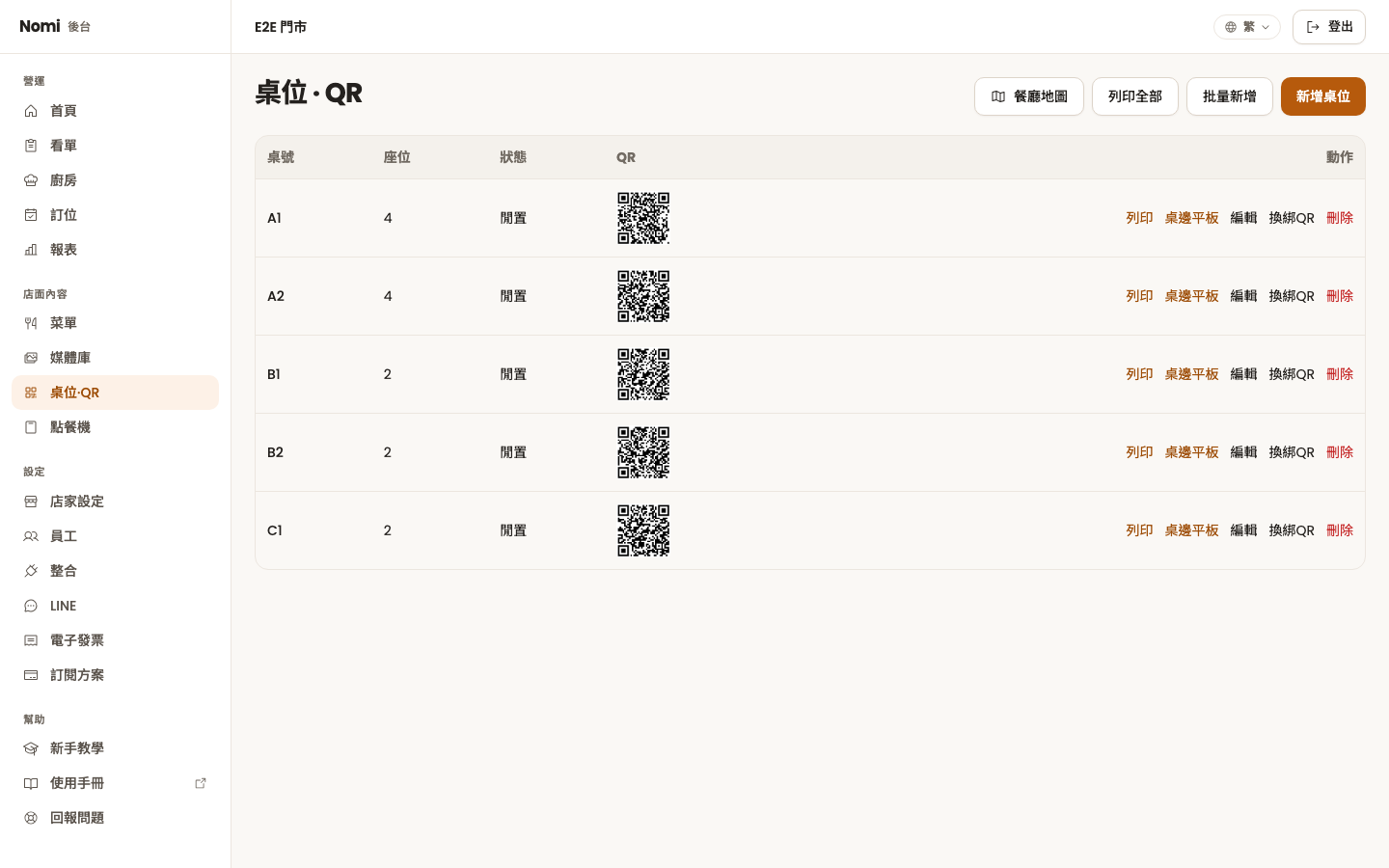This screenshot has width=1389, height=868.
Task: Click 編輯 for table A1
Action: click(1243, 218)
